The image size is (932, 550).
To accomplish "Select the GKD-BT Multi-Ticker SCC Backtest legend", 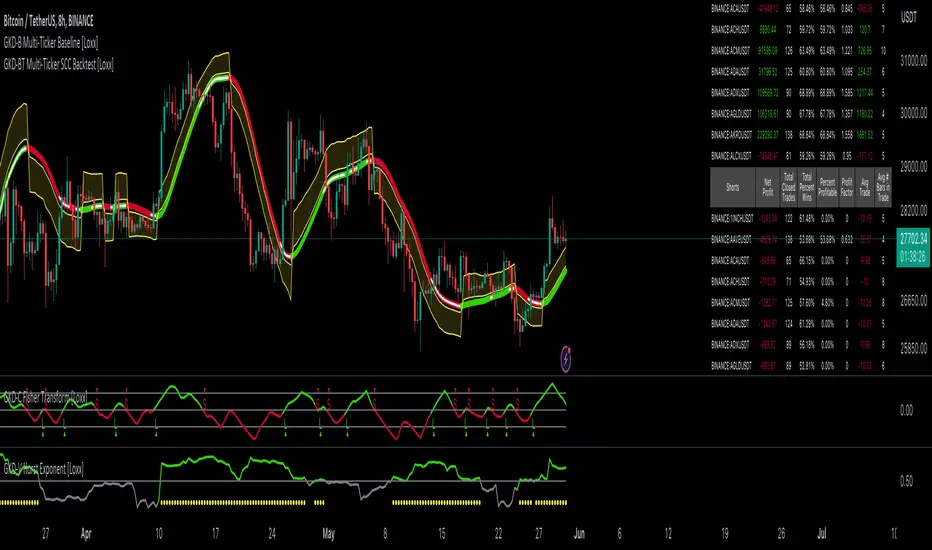I will point(58,64).
